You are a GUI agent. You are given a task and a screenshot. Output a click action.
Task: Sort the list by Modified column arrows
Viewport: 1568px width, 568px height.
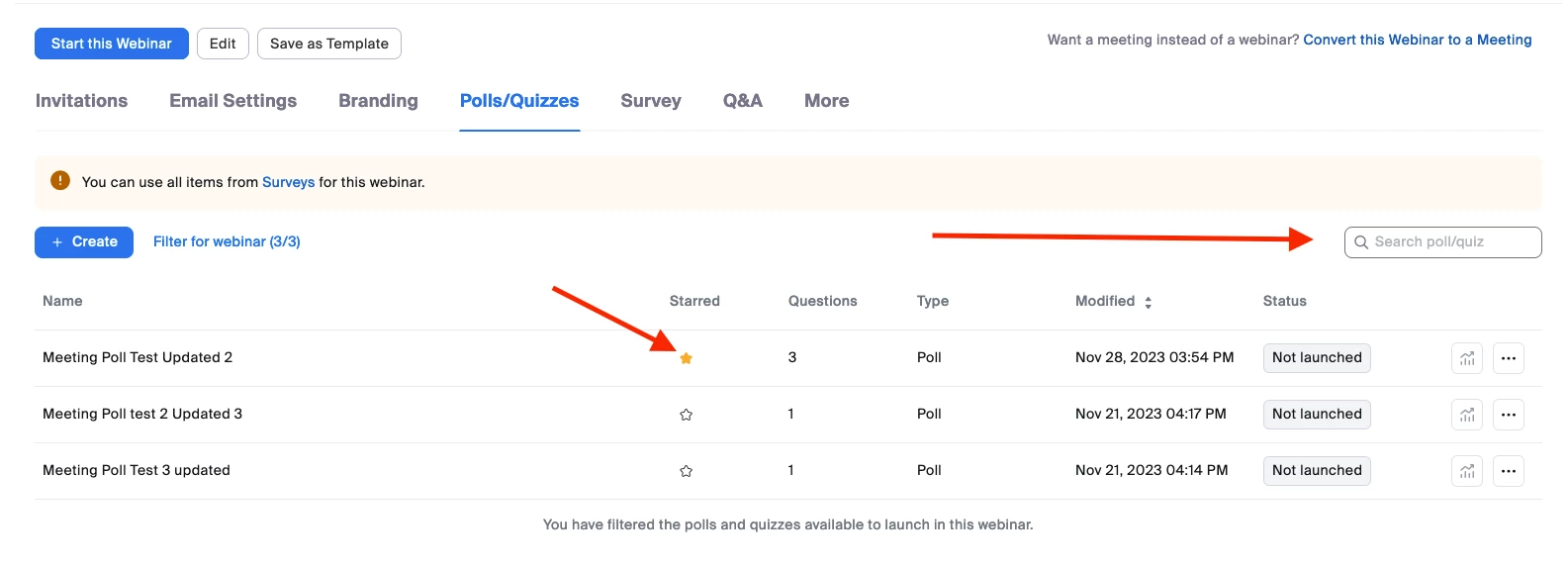coord(1148,302)
